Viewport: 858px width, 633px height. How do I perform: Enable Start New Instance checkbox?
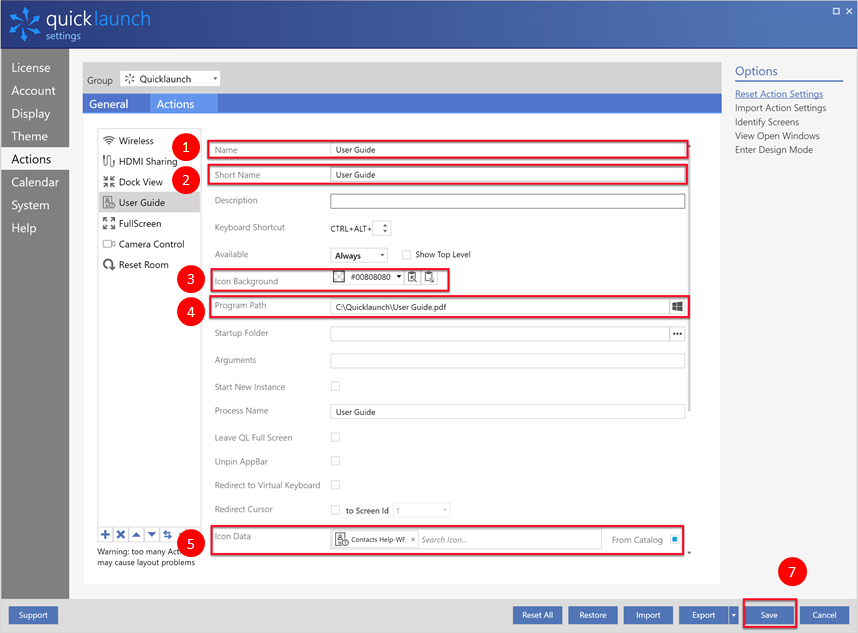point(335,386)
